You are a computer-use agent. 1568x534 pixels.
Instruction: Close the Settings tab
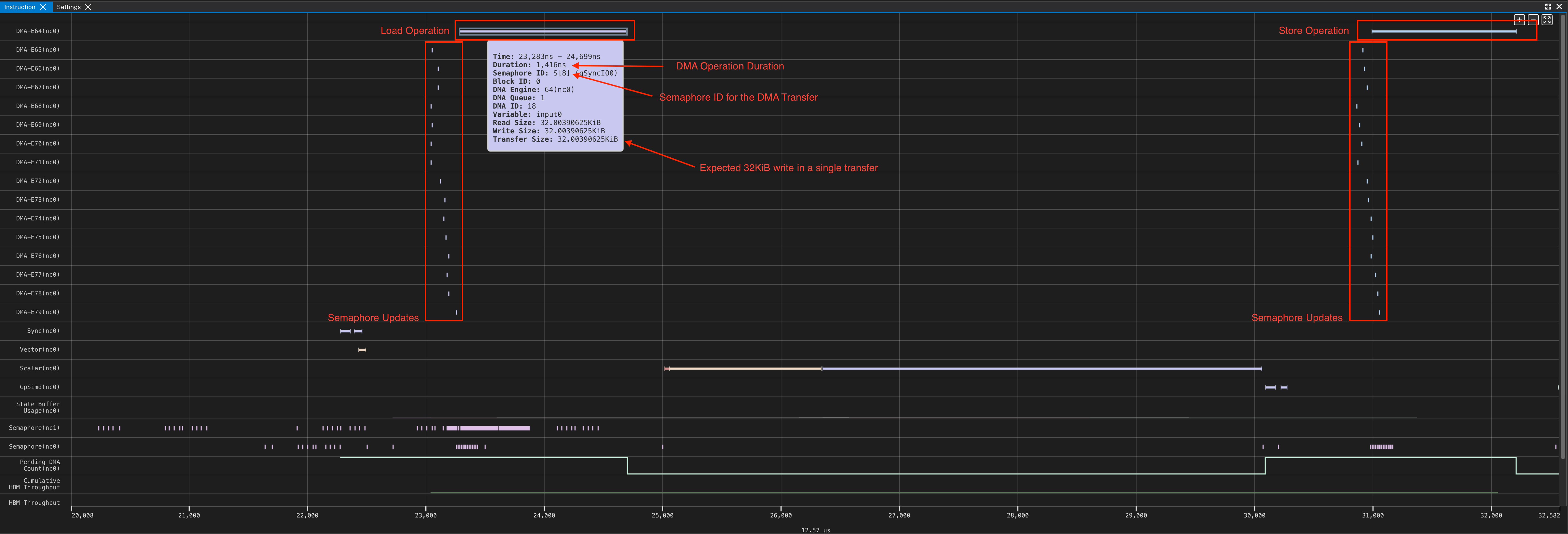[88, 7]
